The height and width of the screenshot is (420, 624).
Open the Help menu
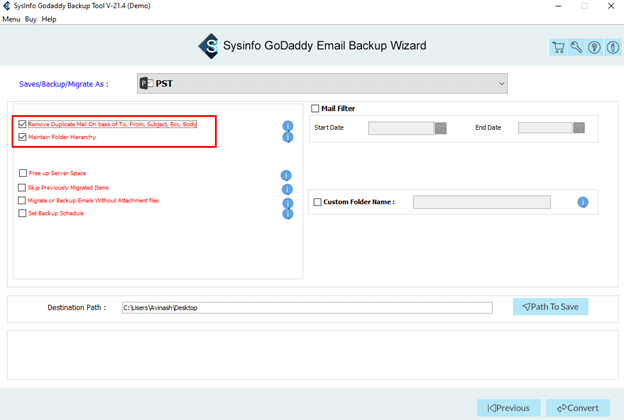[49, 19]
